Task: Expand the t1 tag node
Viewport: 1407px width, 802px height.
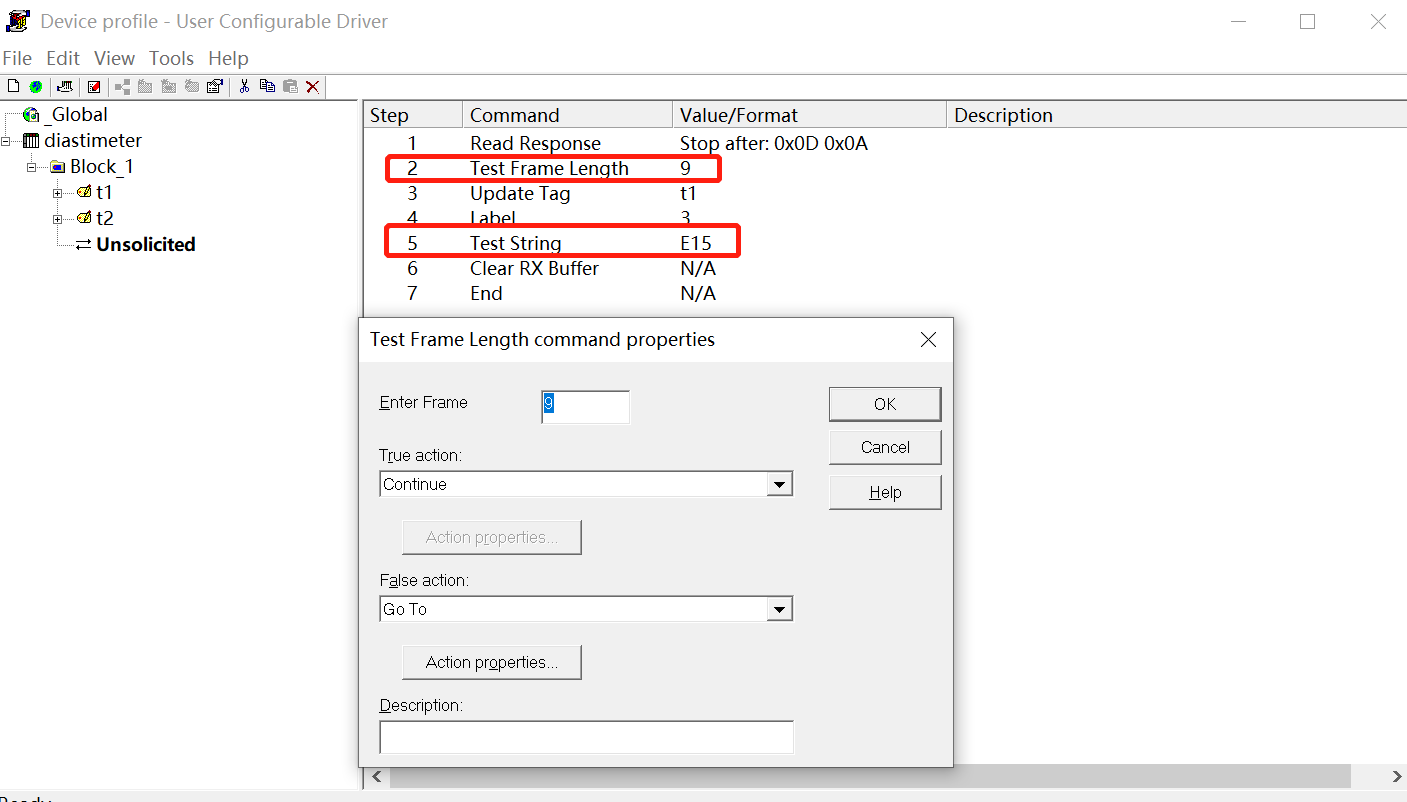Action: 58,193
